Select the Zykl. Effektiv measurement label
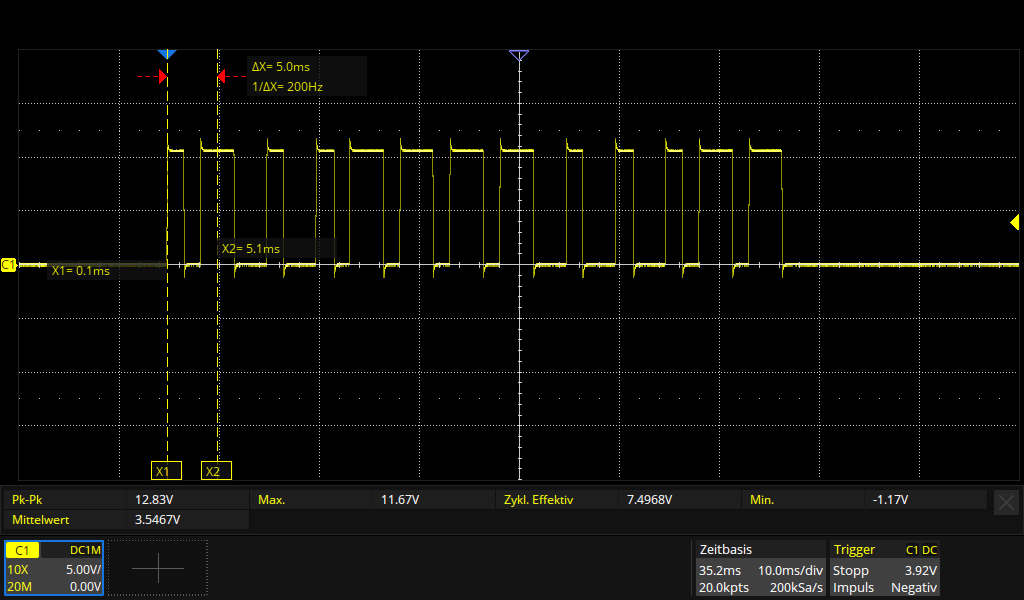1024x600 pixels. point(539,499)
